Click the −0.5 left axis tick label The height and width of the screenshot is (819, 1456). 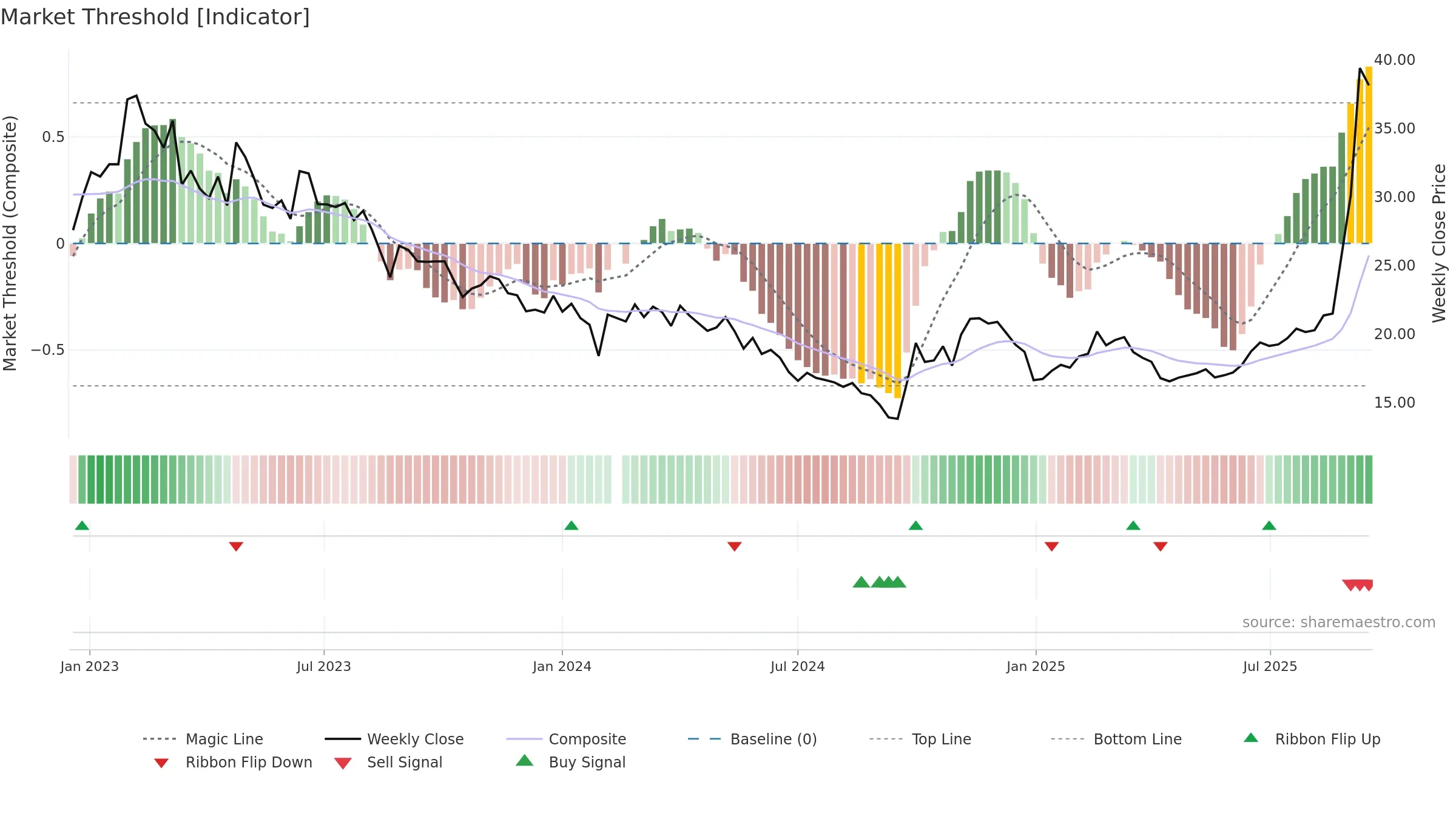(x=48, y=350)
